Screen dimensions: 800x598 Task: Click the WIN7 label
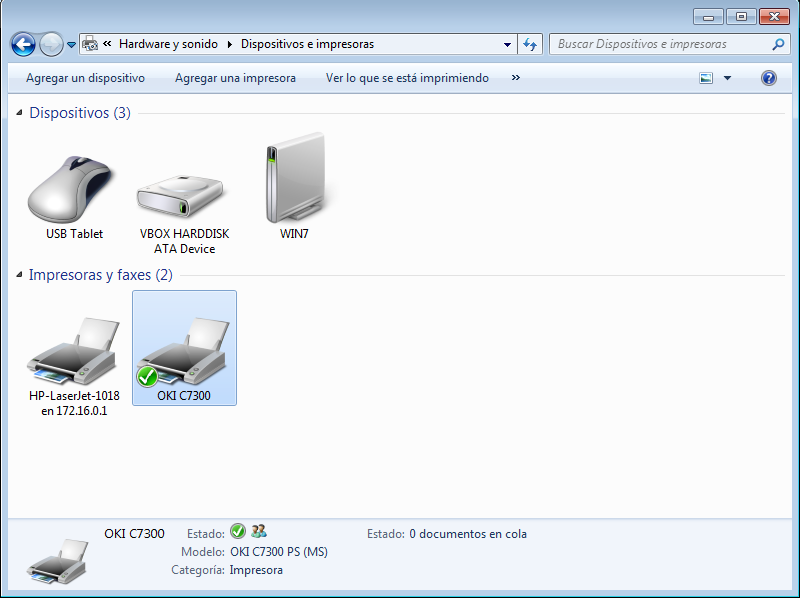[x=294, y=234]
